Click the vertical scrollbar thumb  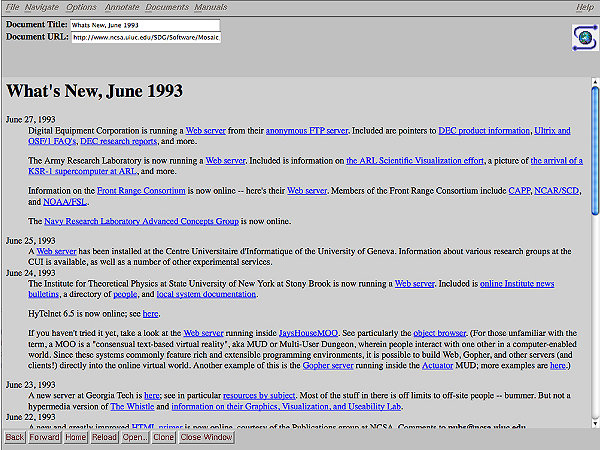click(595, 150)
